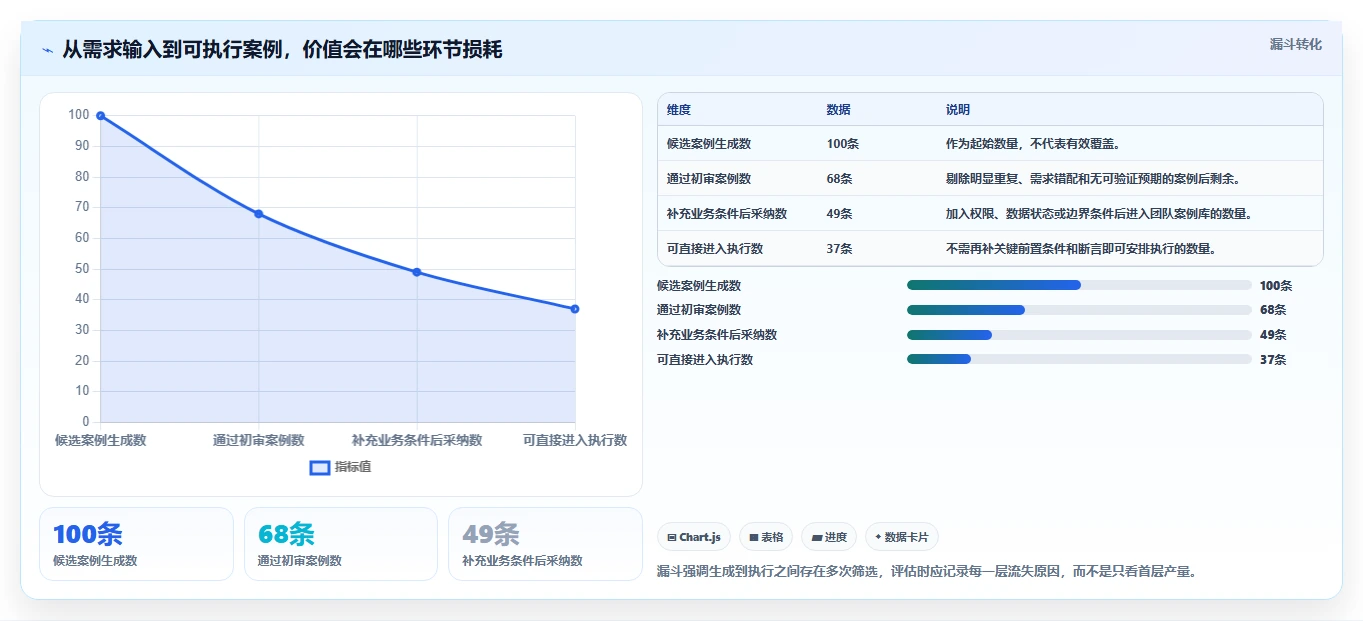
Task: Click the 可直接进入执行数 progress bar
Action: click(1079, 359)
